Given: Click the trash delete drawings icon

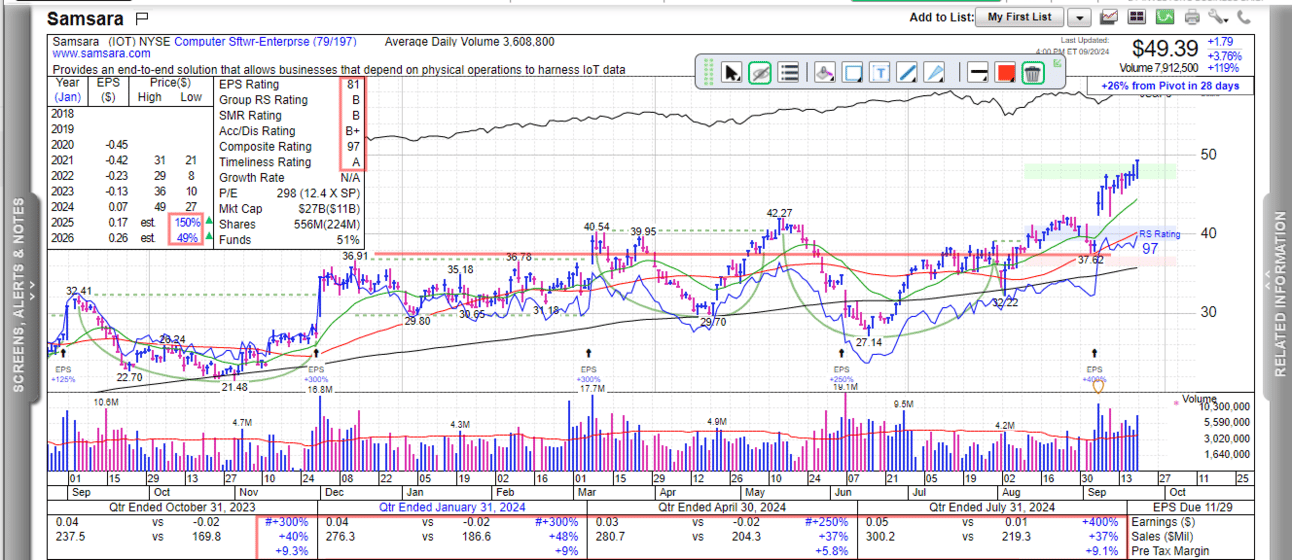Looking at the screenshot, I should (x=1033, y=72).
